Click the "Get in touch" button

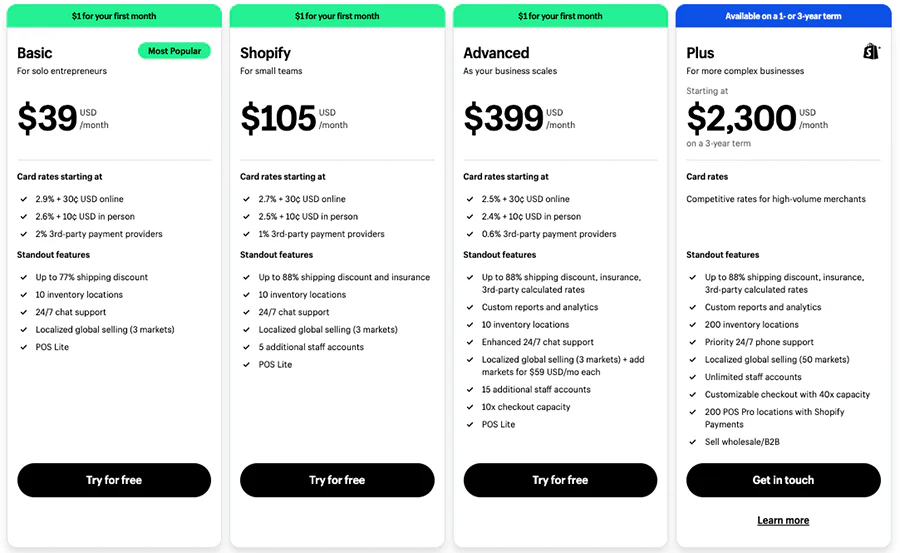(x=783, y=480)
